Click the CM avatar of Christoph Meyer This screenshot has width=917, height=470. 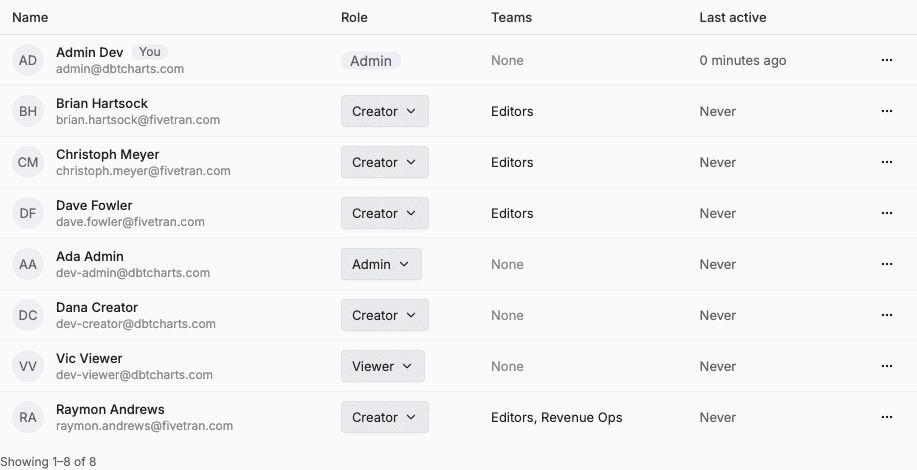coord(28,162)
